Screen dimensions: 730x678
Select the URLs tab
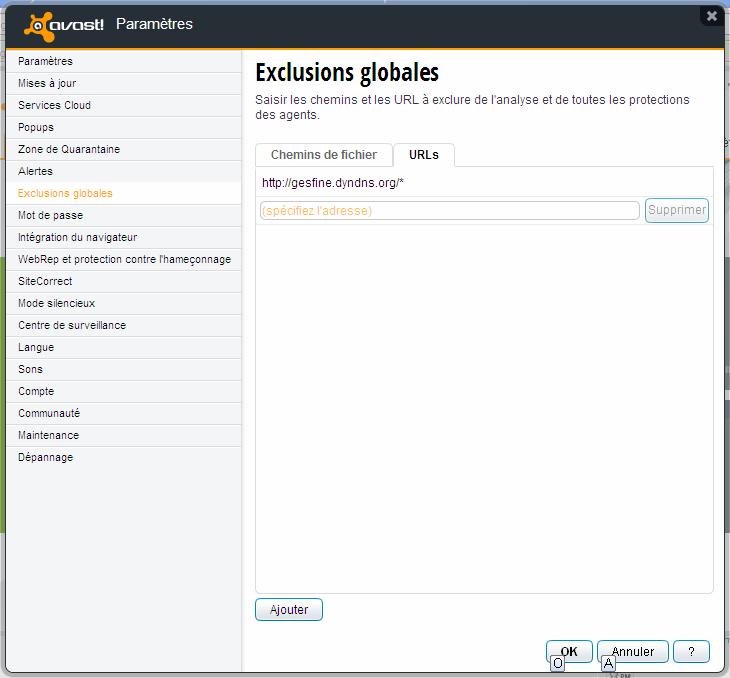click(x=423, y=155)
